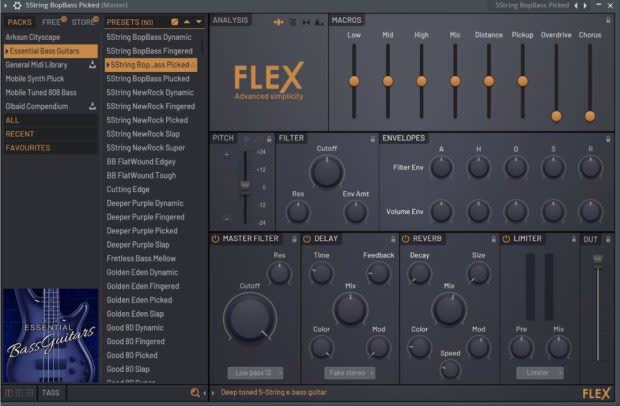
Task: Click the waveform analysis view icon
Action: tap(278, 22)
